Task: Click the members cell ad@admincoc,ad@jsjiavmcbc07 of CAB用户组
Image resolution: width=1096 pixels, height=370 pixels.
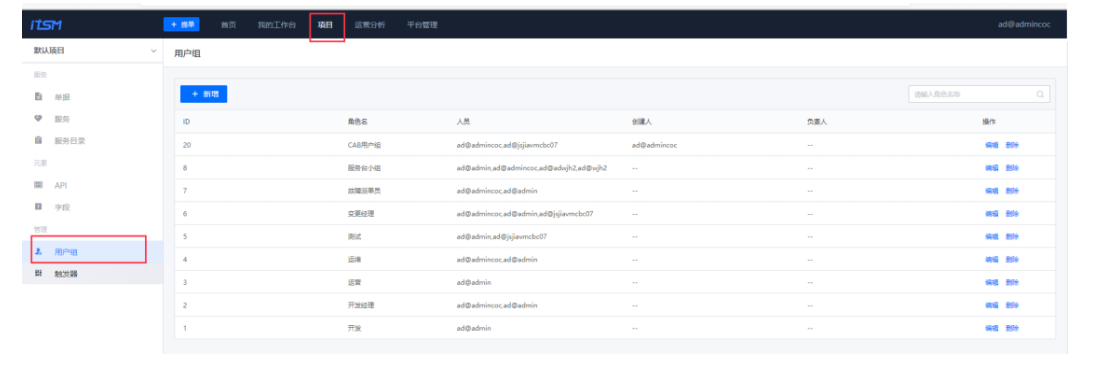Action: 507,145
